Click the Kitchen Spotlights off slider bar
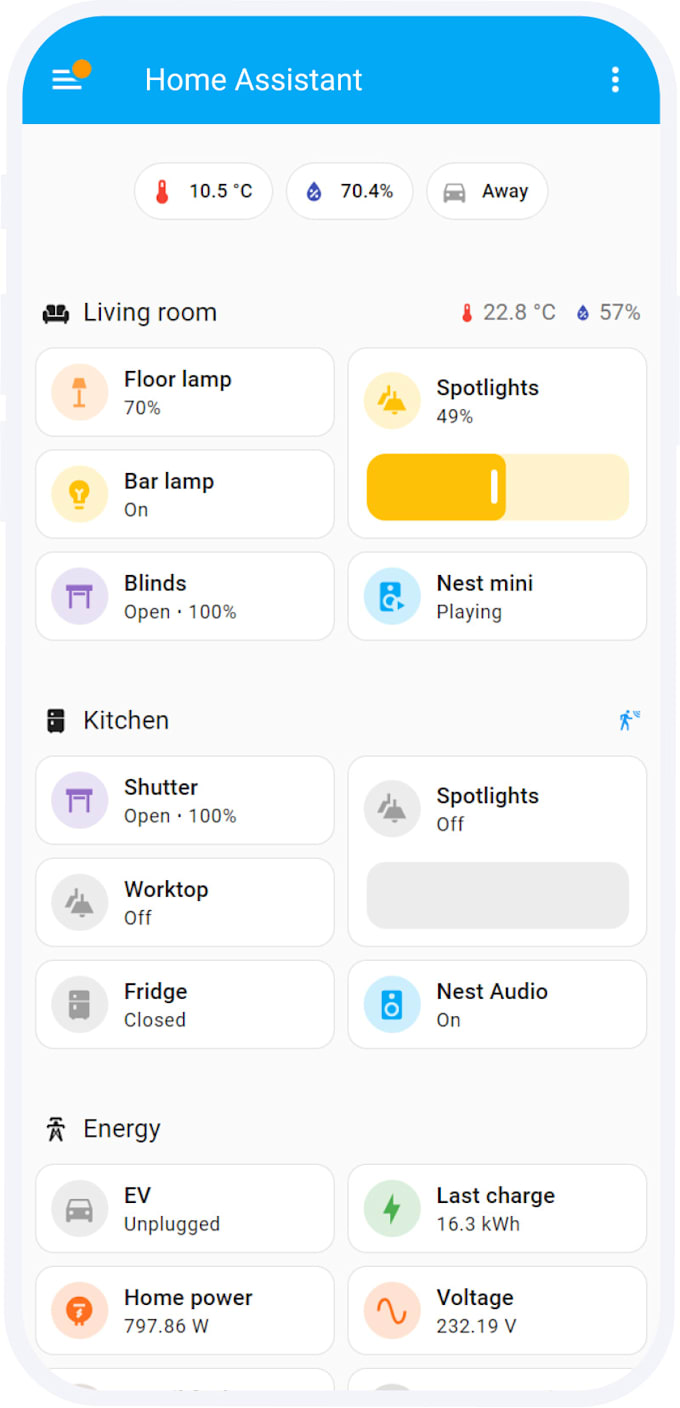The height and width of the screenshot is (1408, 680). [498, 895]
